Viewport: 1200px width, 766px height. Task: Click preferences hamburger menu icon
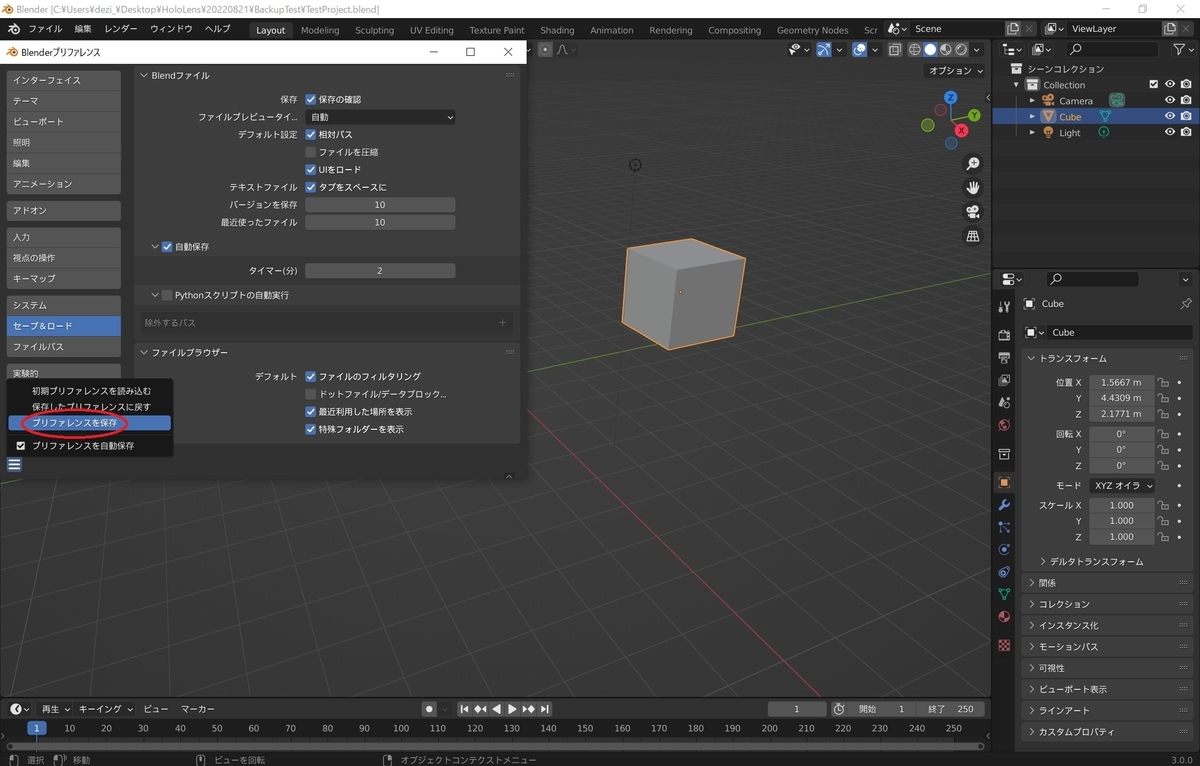pyautogui.click(x=14, y=464)
